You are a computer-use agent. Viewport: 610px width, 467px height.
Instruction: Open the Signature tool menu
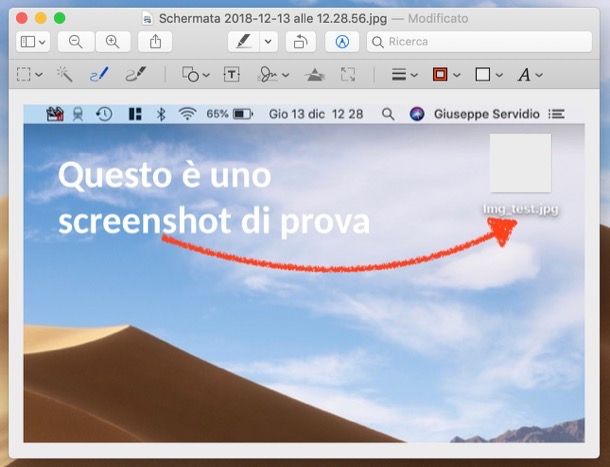(273, 74)
